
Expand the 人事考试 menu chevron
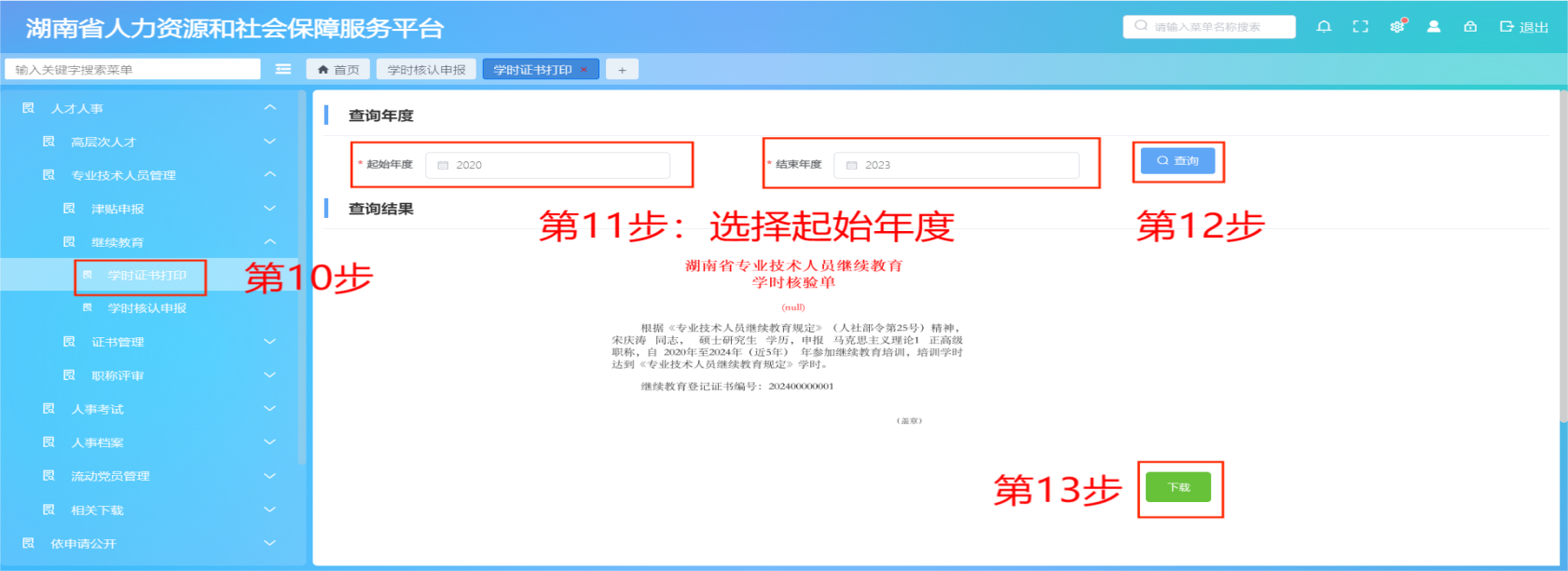269,409
